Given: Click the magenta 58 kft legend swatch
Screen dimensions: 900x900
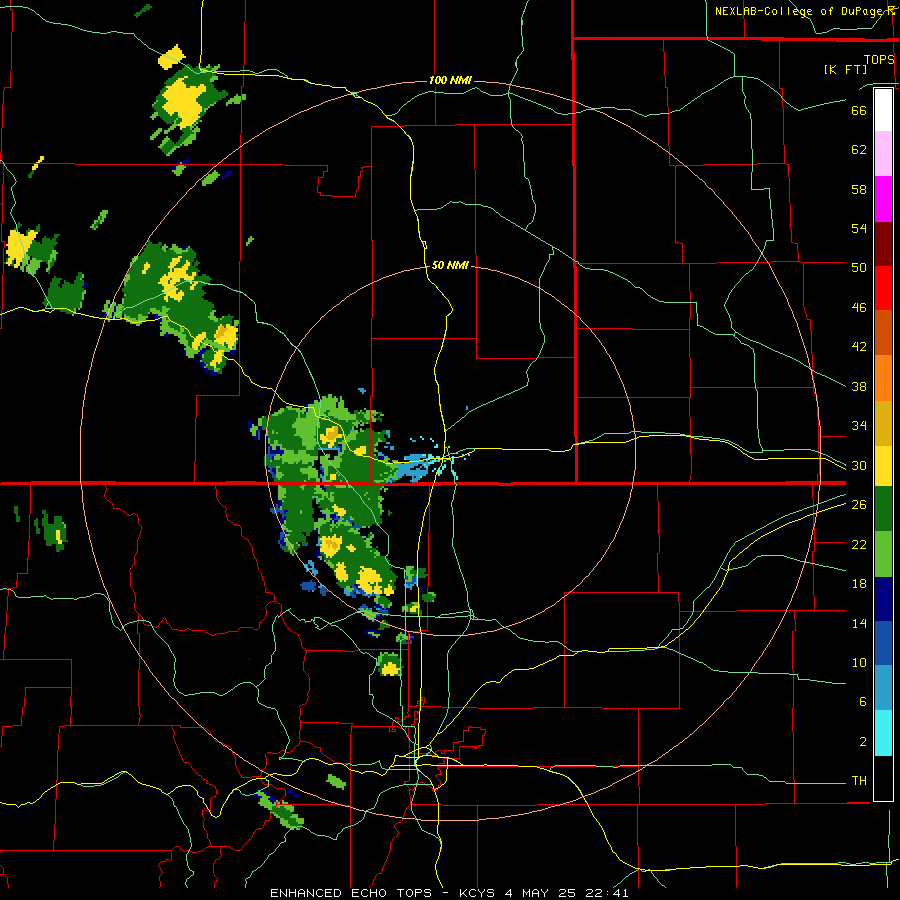Looking at the screenshot, I should tap(883, 199).
